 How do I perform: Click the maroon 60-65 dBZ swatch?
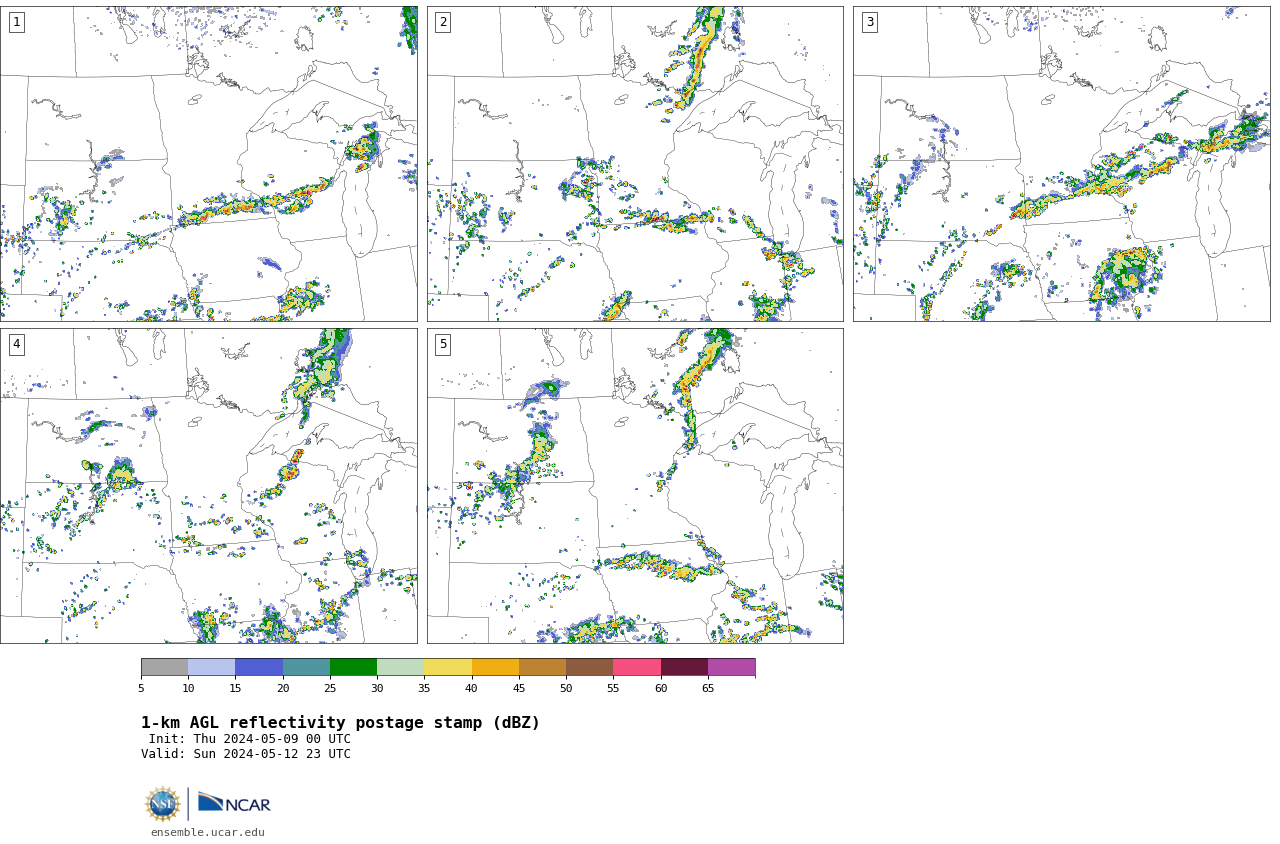tap(684, 667)
